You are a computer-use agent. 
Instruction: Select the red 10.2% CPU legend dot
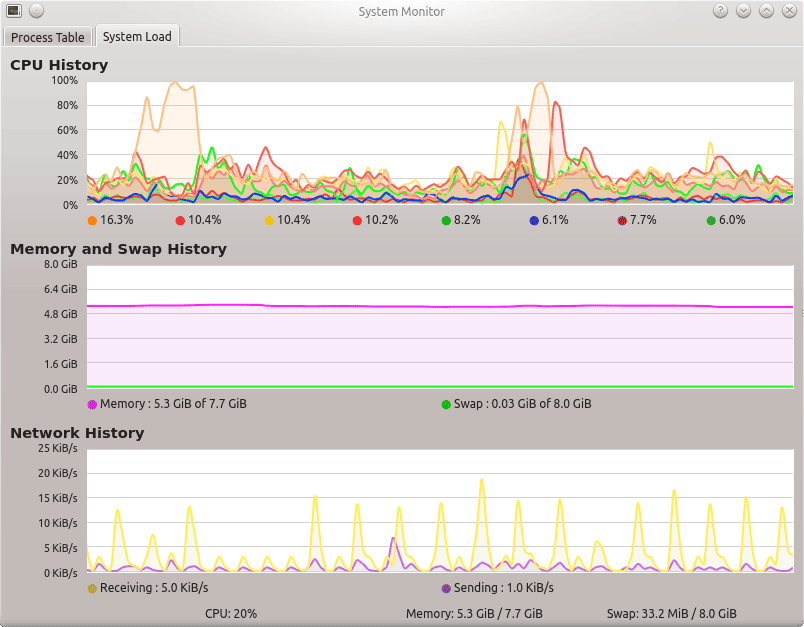357,220
